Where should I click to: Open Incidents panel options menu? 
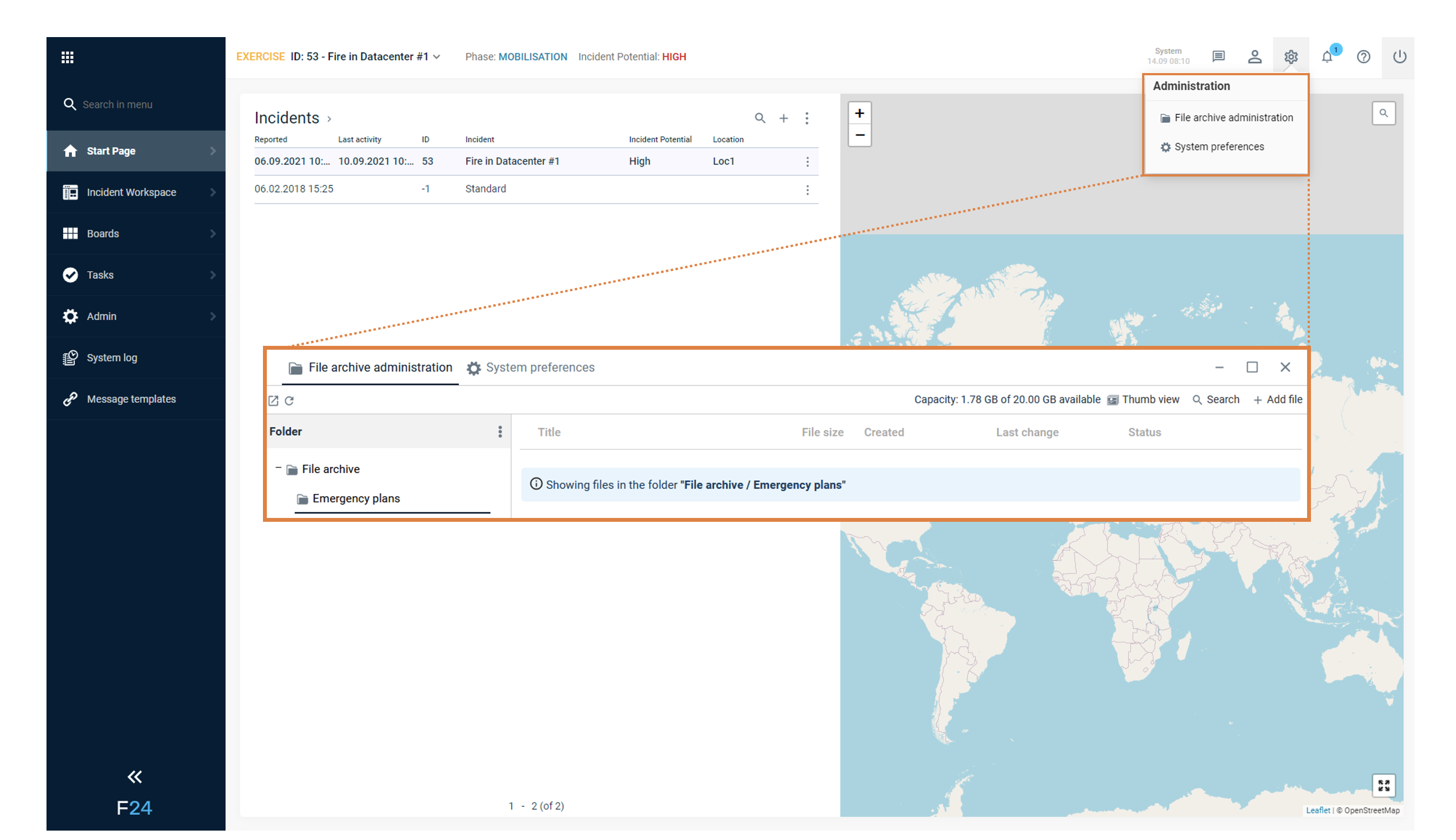coord(807,118)
